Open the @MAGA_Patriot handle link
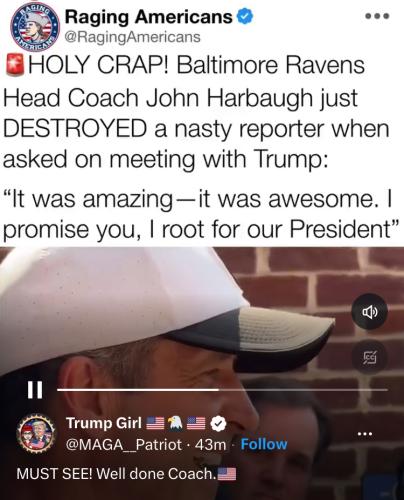The height and width of the screenshot is (500, 404). tap(124, 444)
